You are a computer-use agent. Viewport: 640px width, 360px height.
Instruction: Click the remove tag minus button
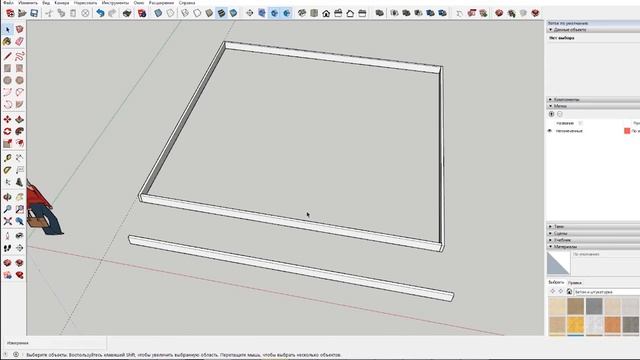click(x=560, y=114)
